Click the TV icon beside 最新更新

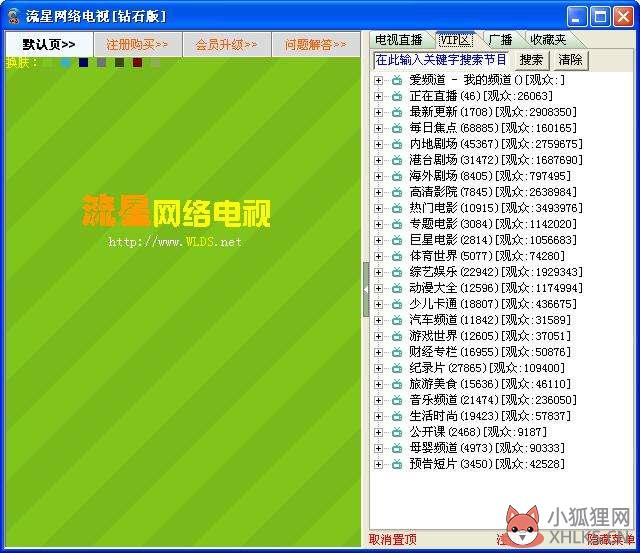click(x=397, y=112)
